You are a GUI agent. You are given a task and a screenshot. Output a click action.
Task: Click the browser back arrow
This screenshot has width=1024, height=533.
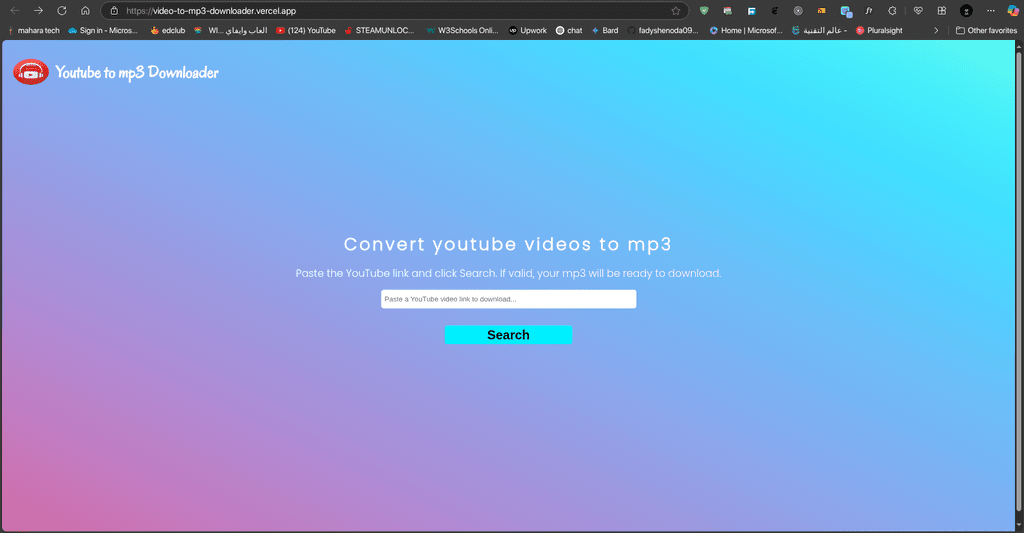(x=14, y=10)
